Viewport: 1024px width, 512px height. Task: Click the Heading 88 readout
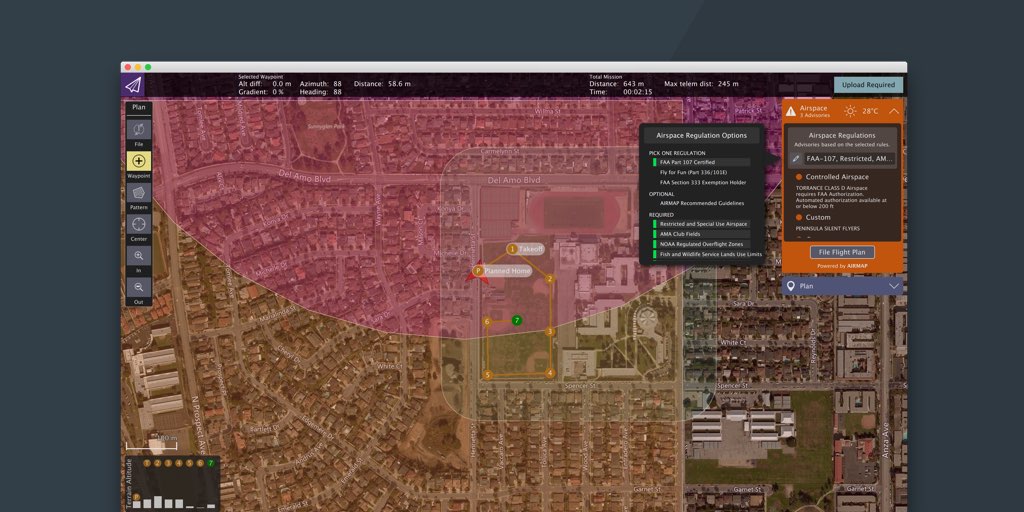point(321,92)
